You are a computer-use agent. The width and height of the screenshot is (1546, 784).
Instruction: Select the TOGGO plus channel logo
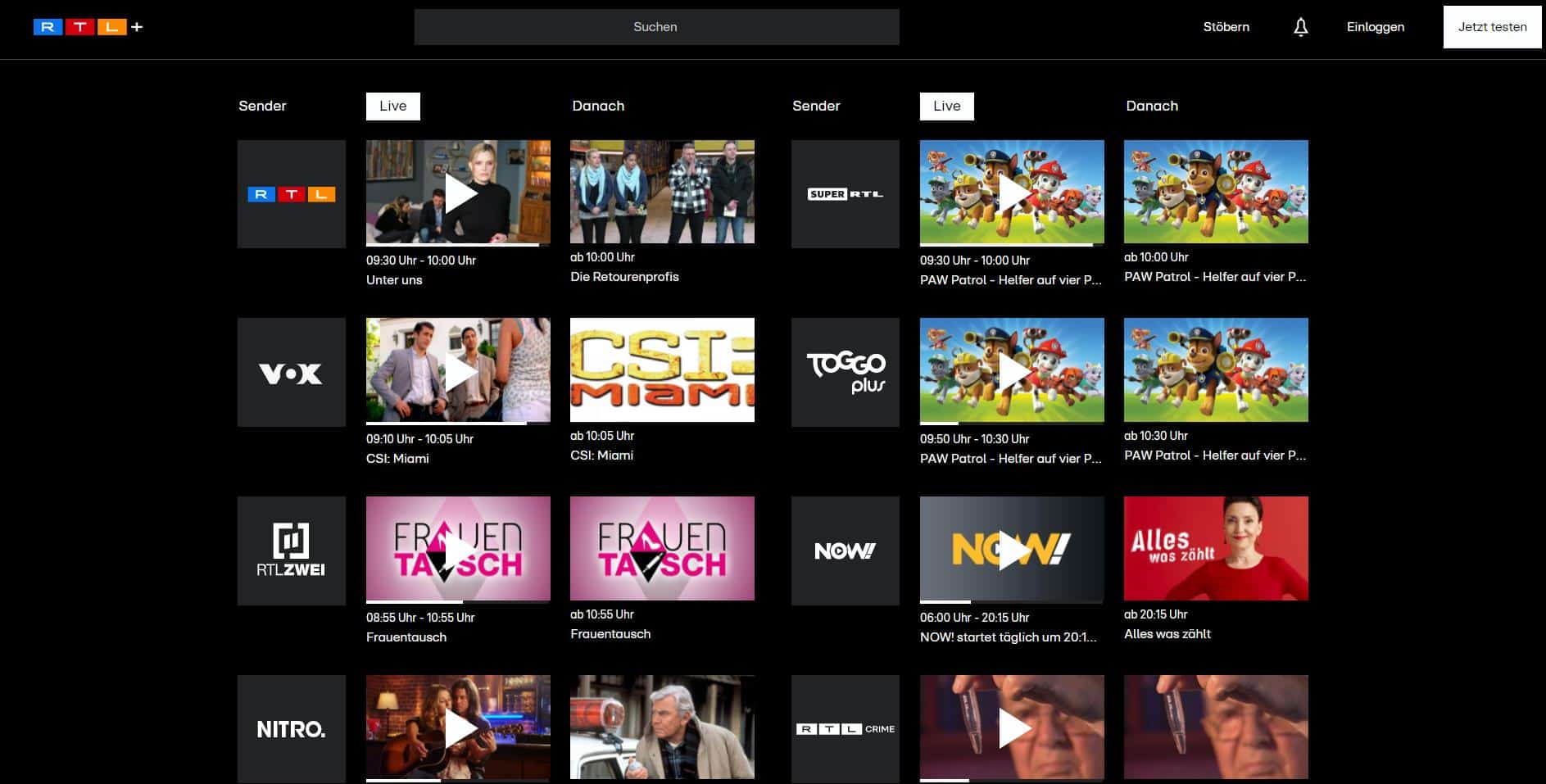click(x=846, y=373)
